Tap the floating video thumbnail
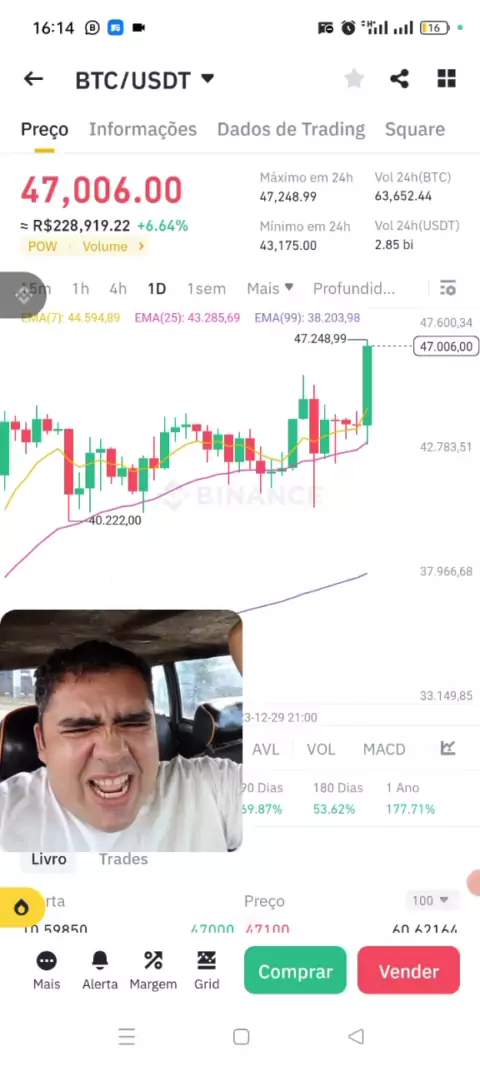The height and width of the screenshot is (1066, 480). coord(121,731)
